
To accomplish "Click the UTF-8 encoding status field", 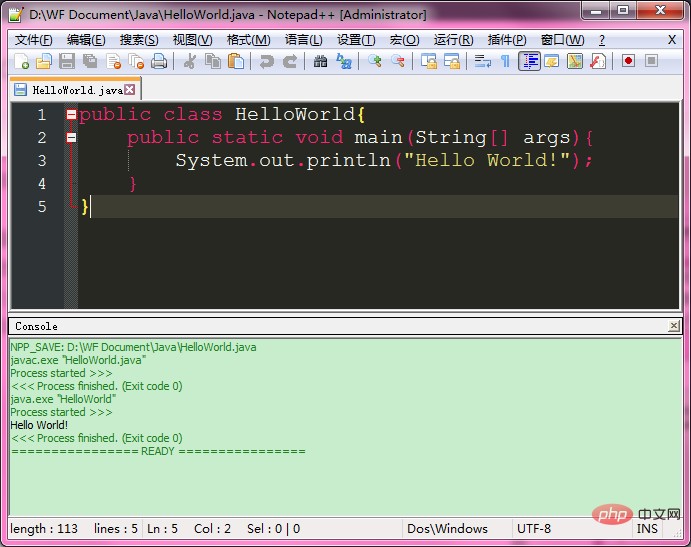I will [x=534, y=528].
